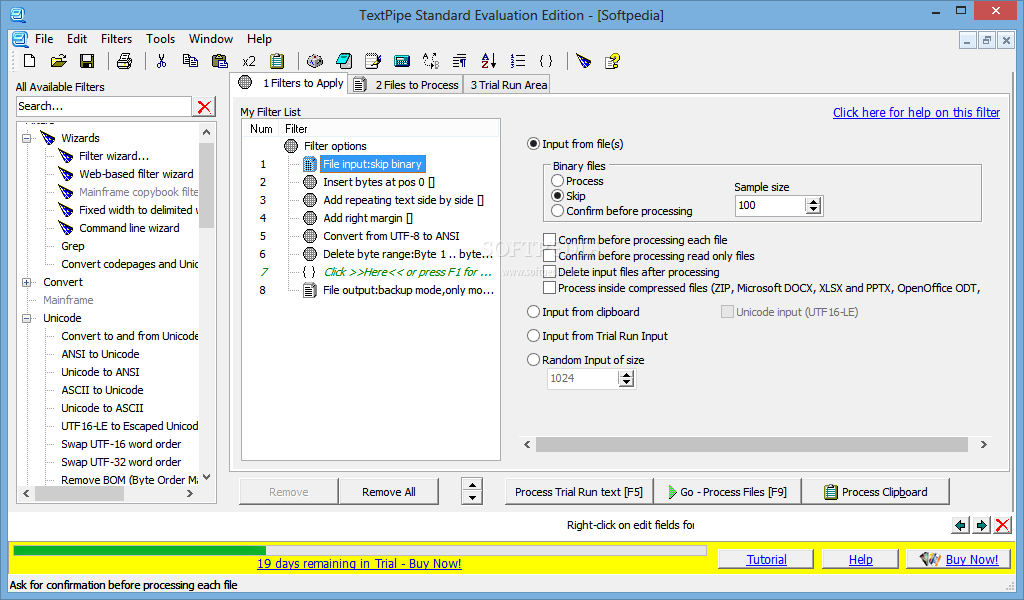Click the Search filters input field

coord(103,106)
